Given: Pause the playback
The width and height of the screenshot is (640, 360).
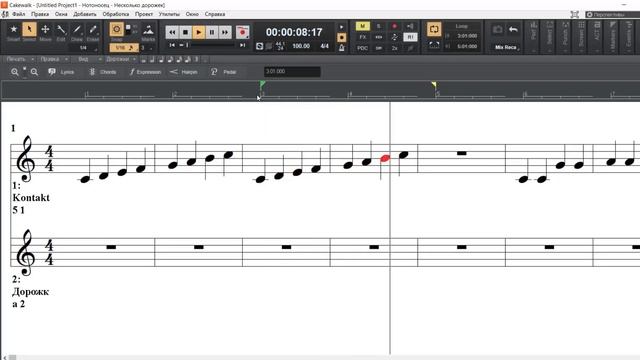Looking at the screenshot, I should pyautogui.click(x=212, y=32).
